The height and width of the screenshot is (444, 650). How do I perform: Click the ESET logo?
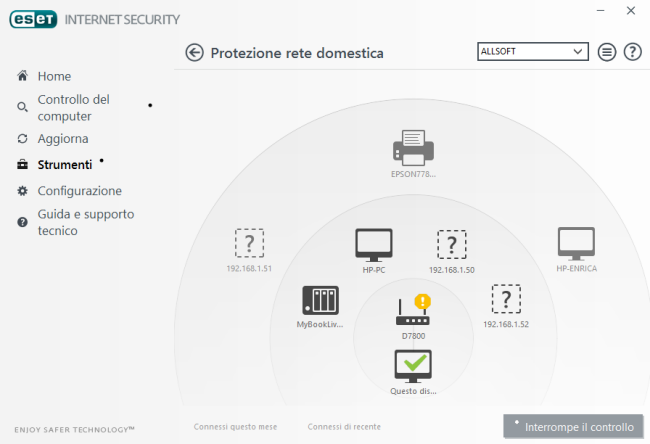(x=33, y=19)
